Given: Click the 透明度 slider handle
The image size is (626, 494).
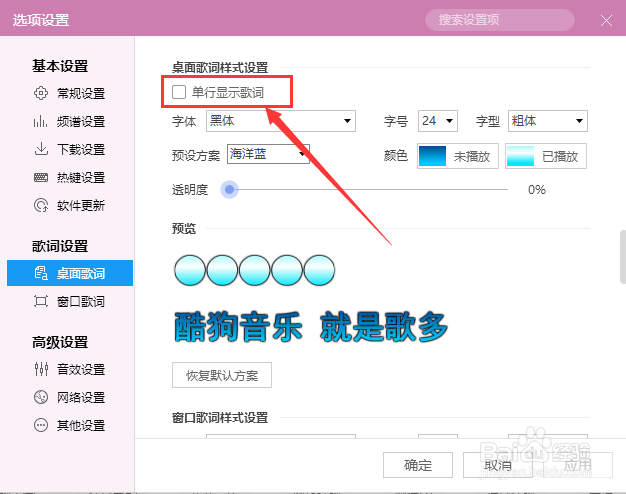Looking at the screenshot, I should coord(229,189).
